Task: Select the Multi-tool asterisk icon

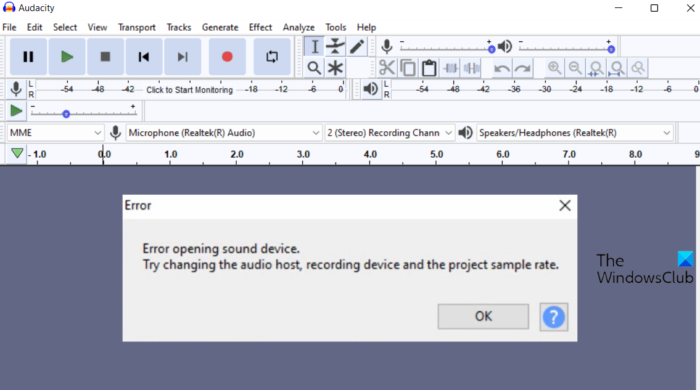Action: 335,68
